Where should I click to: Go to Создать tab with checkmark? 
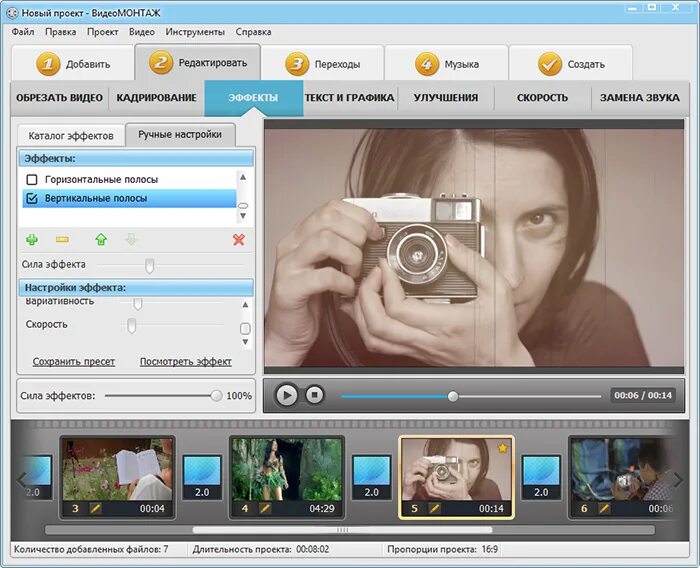(571, 64)
